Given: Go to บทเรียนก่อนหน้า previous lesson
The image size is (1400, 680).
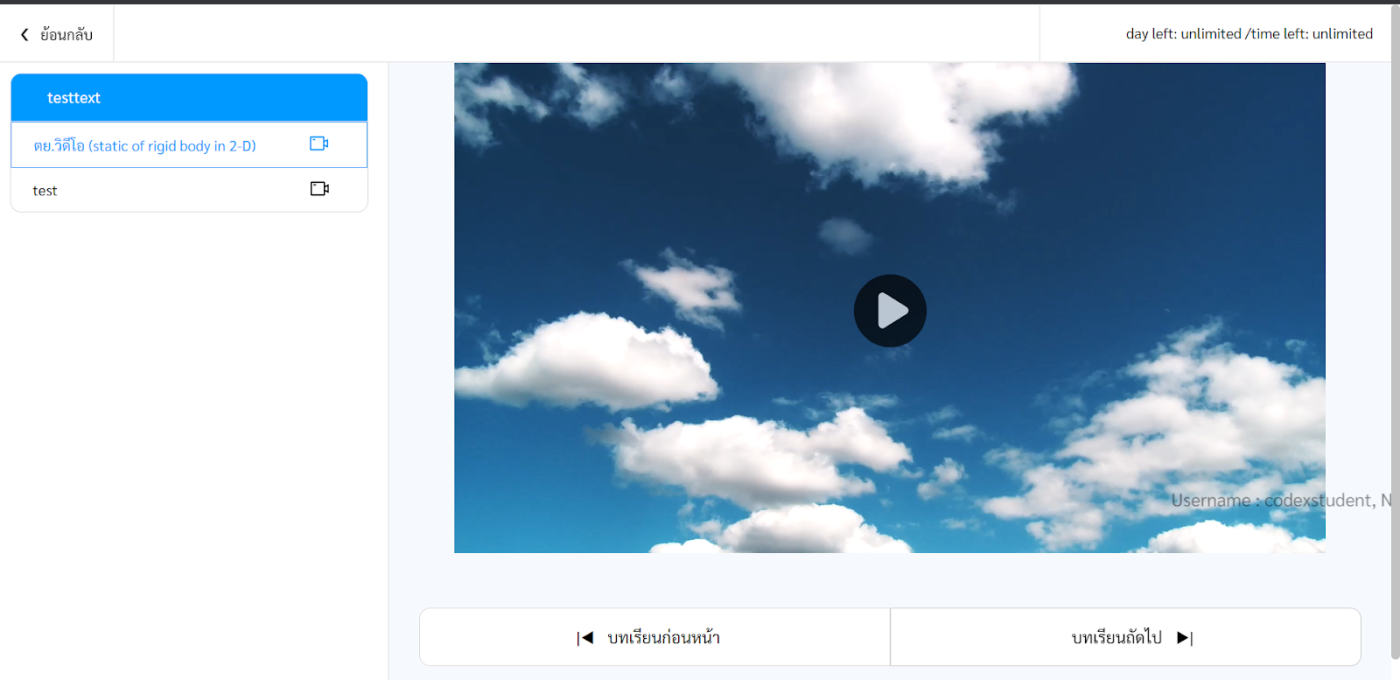Looking at the screenshot, I should tap(663, 638).
